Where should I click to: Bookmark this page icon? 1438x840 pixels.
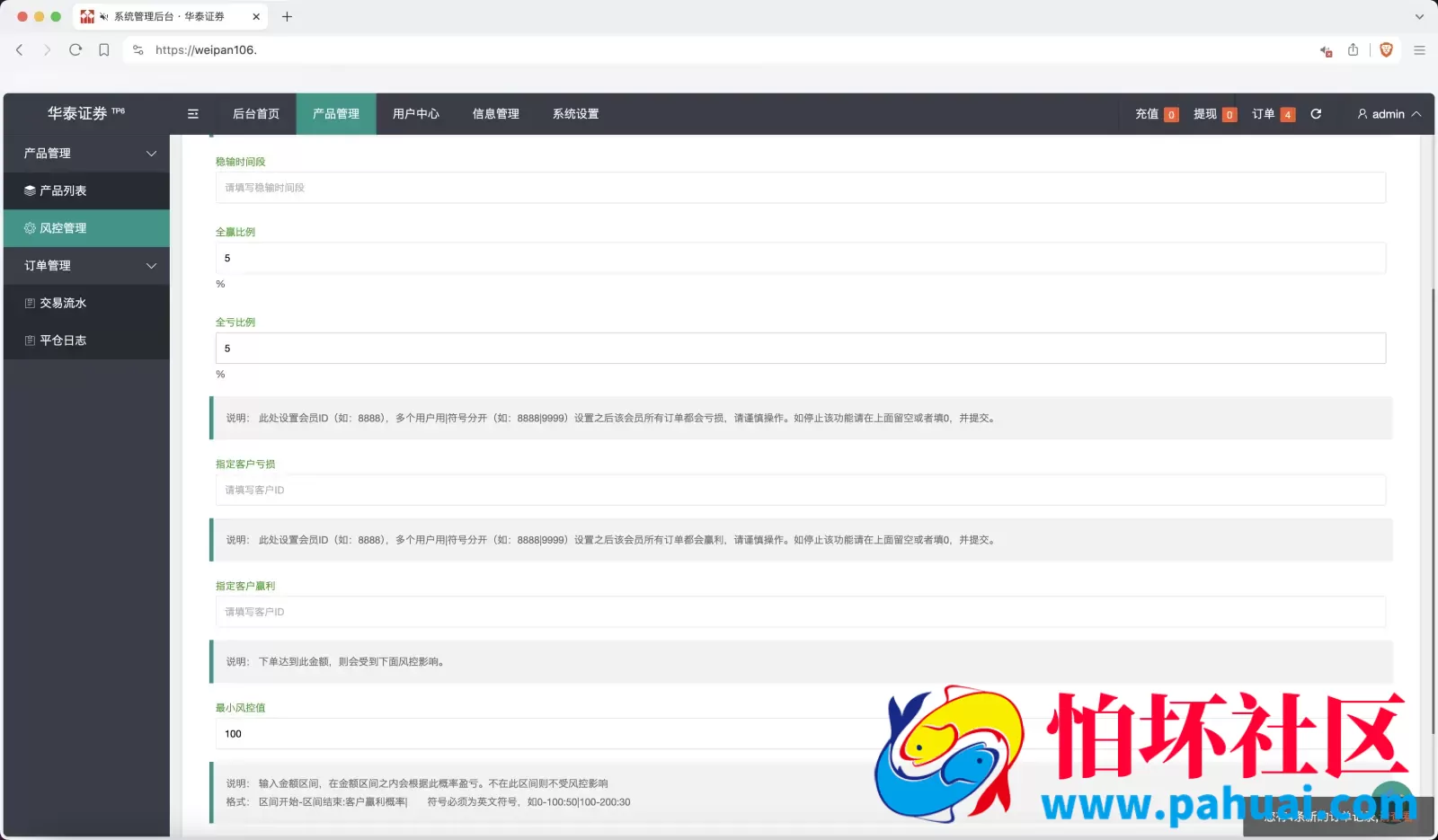click(x=104, y=50)
